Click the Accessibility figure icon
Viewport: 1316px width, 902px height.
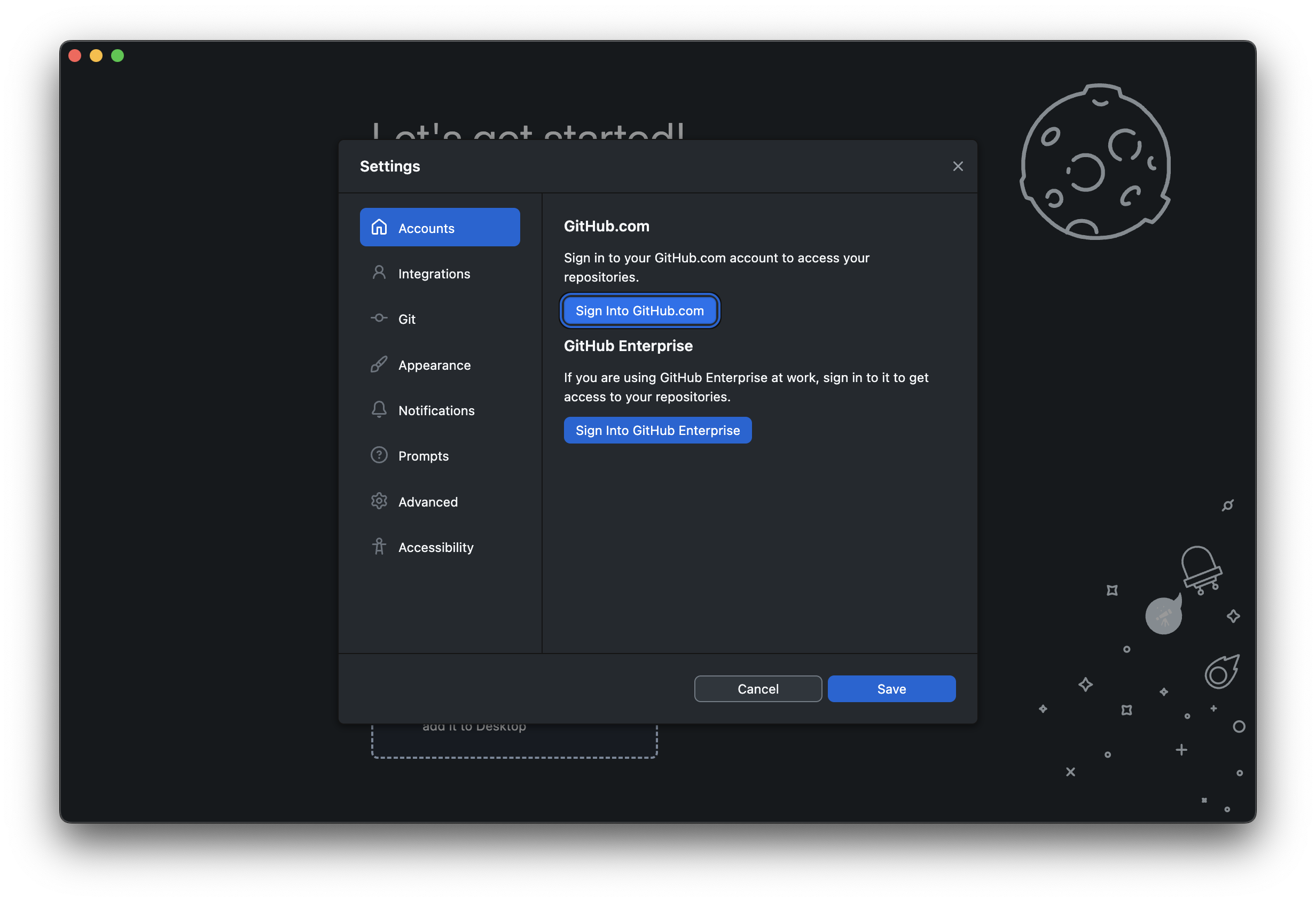pyautogui.click(x=379, y=547)
